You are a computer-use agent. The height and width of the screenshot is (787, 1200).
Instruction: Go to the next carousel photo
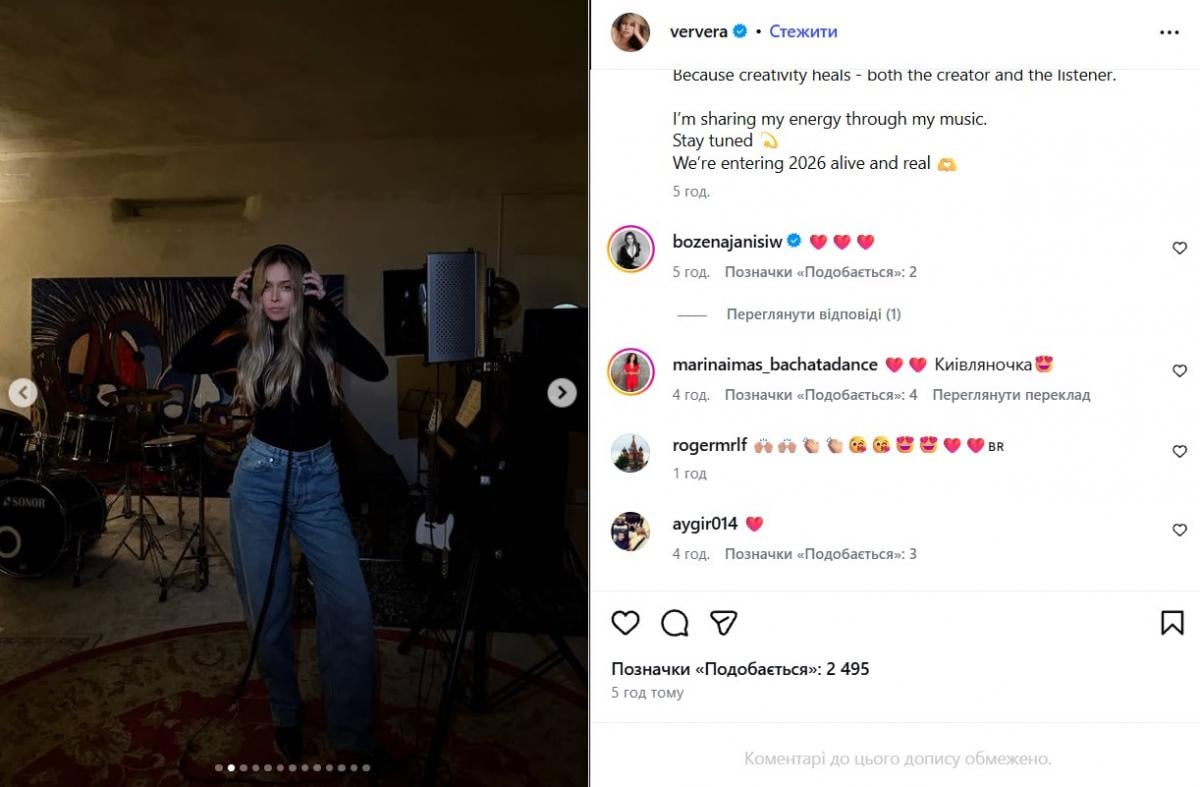click(562, 393)
